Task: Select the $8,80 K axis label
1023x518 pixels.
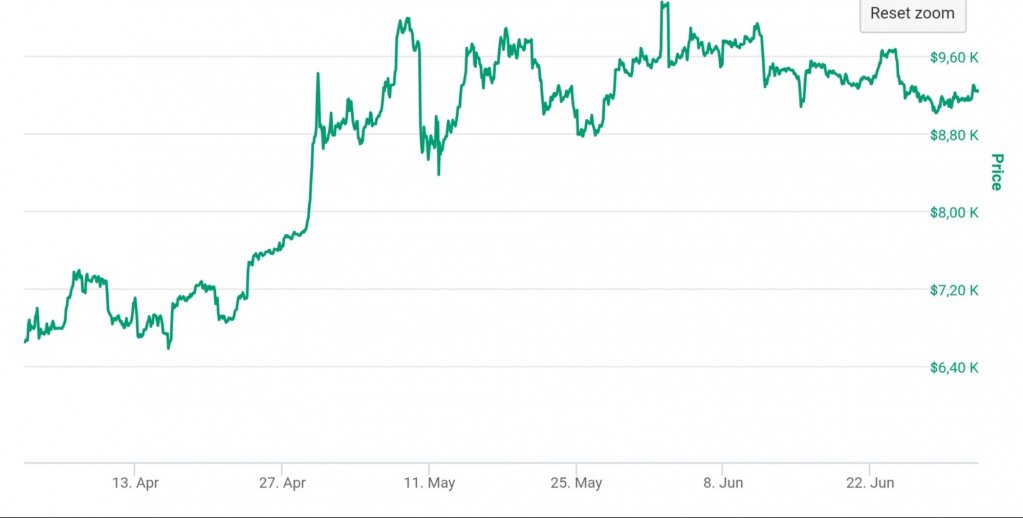Action: pos(954,135)
